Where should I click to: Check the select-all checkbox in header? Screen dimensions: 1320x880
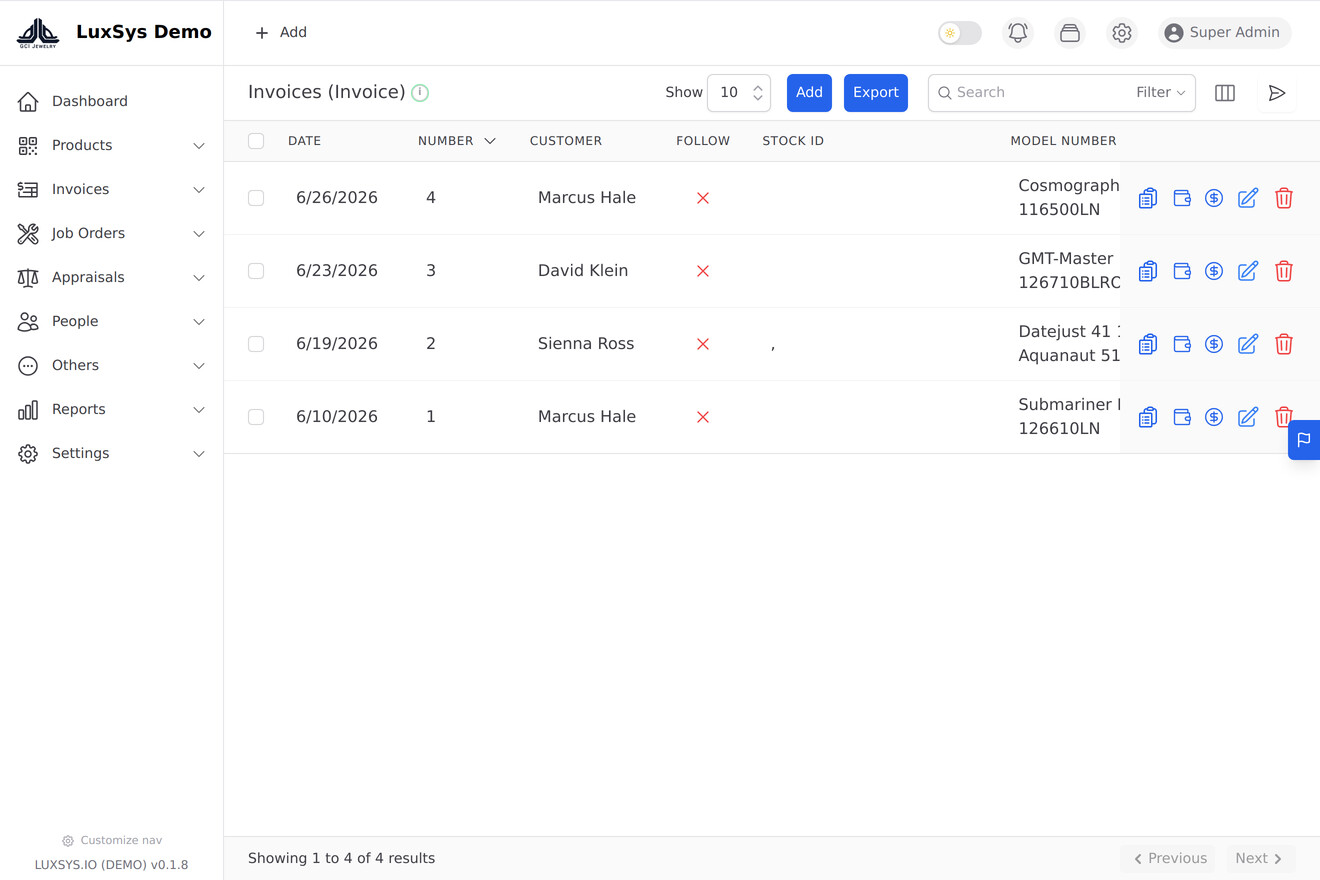coord(256,141)
